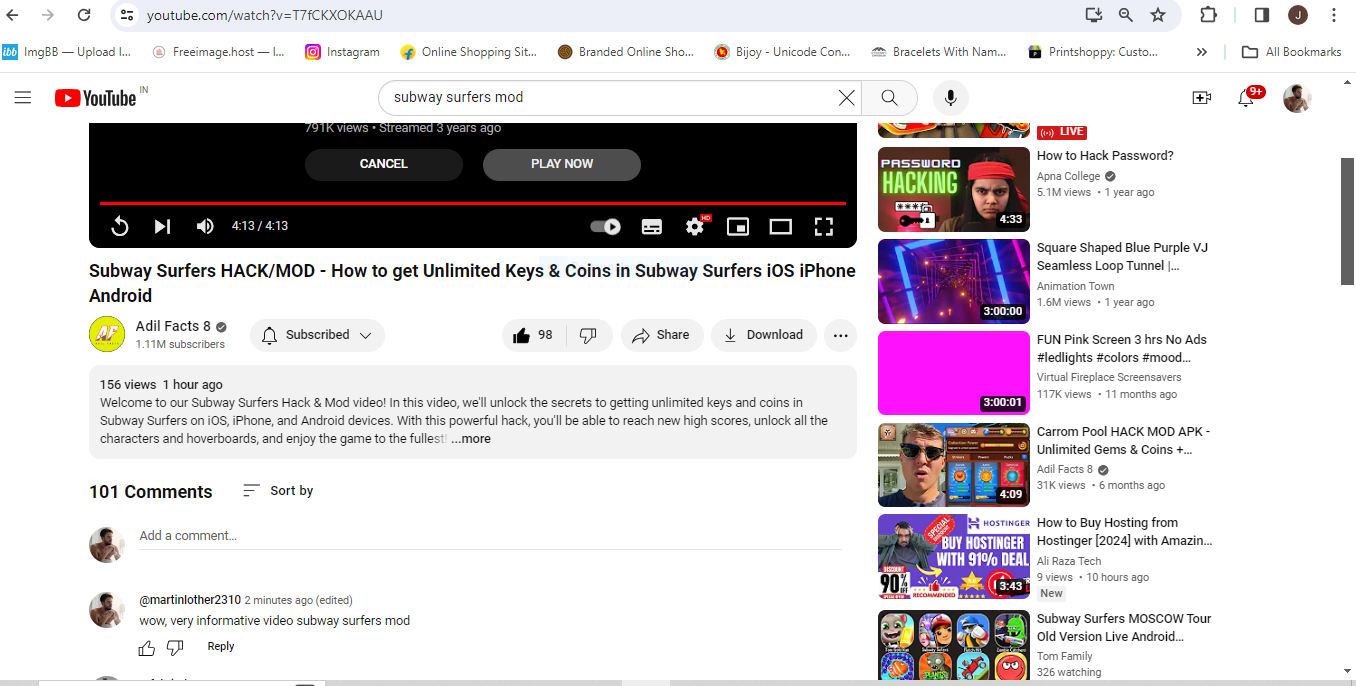Image resolution: width=1356 pixels, height=686 pixels.
Task: Open player settings gear
Action: [x=695, y=226]
